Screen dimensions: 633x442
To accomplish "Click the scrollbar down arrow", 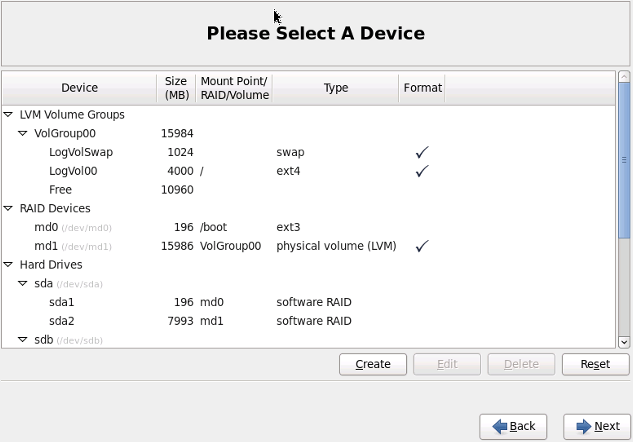I will pos(624,342).
